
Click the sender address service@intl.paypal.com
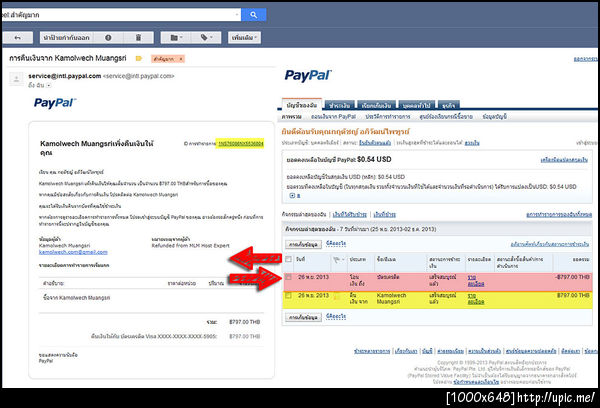pos(65,76)
